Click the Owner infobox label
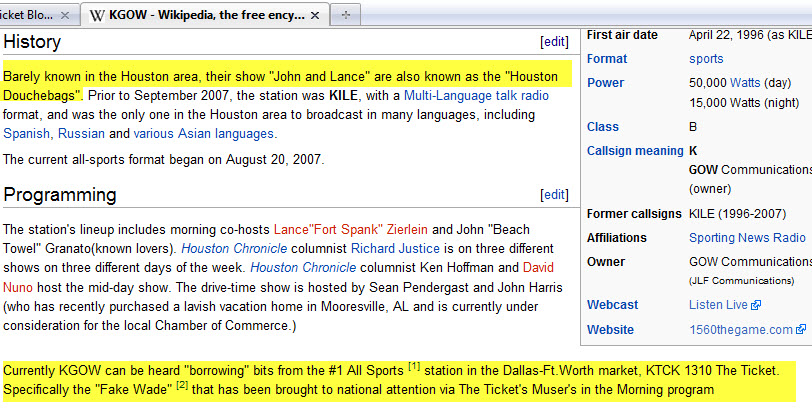 (x=606, y=261)
